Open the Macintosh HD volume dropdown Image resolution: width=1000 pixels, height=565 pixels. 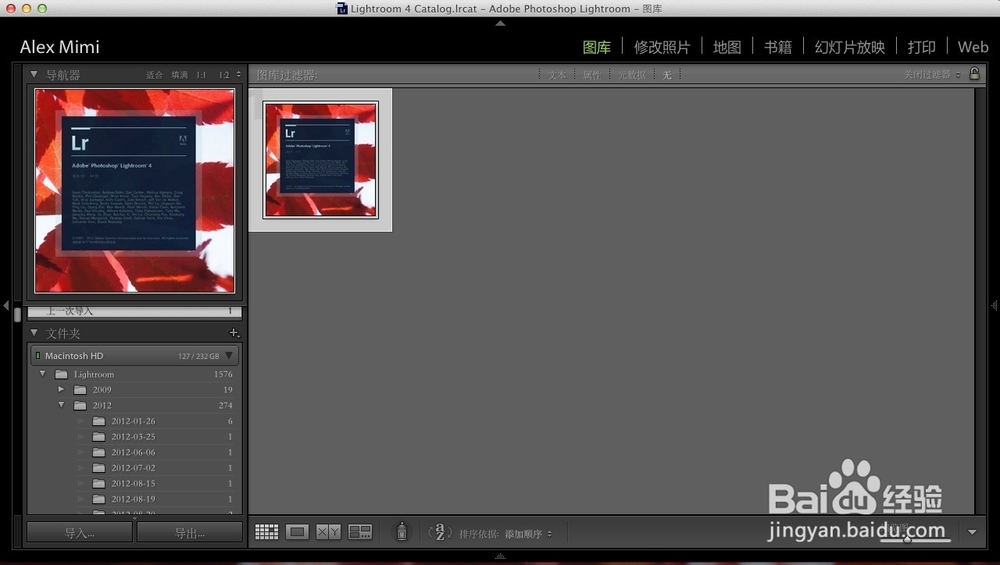pyautogui.click(x=229, y=355)
